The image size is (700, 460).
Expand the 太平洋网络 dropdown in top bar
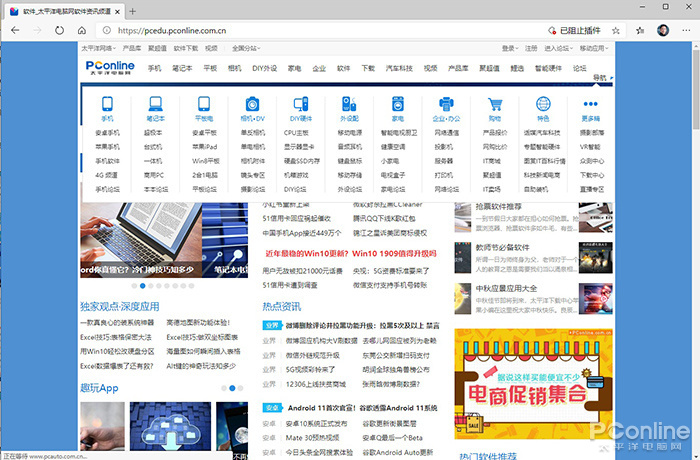[100, 47]
